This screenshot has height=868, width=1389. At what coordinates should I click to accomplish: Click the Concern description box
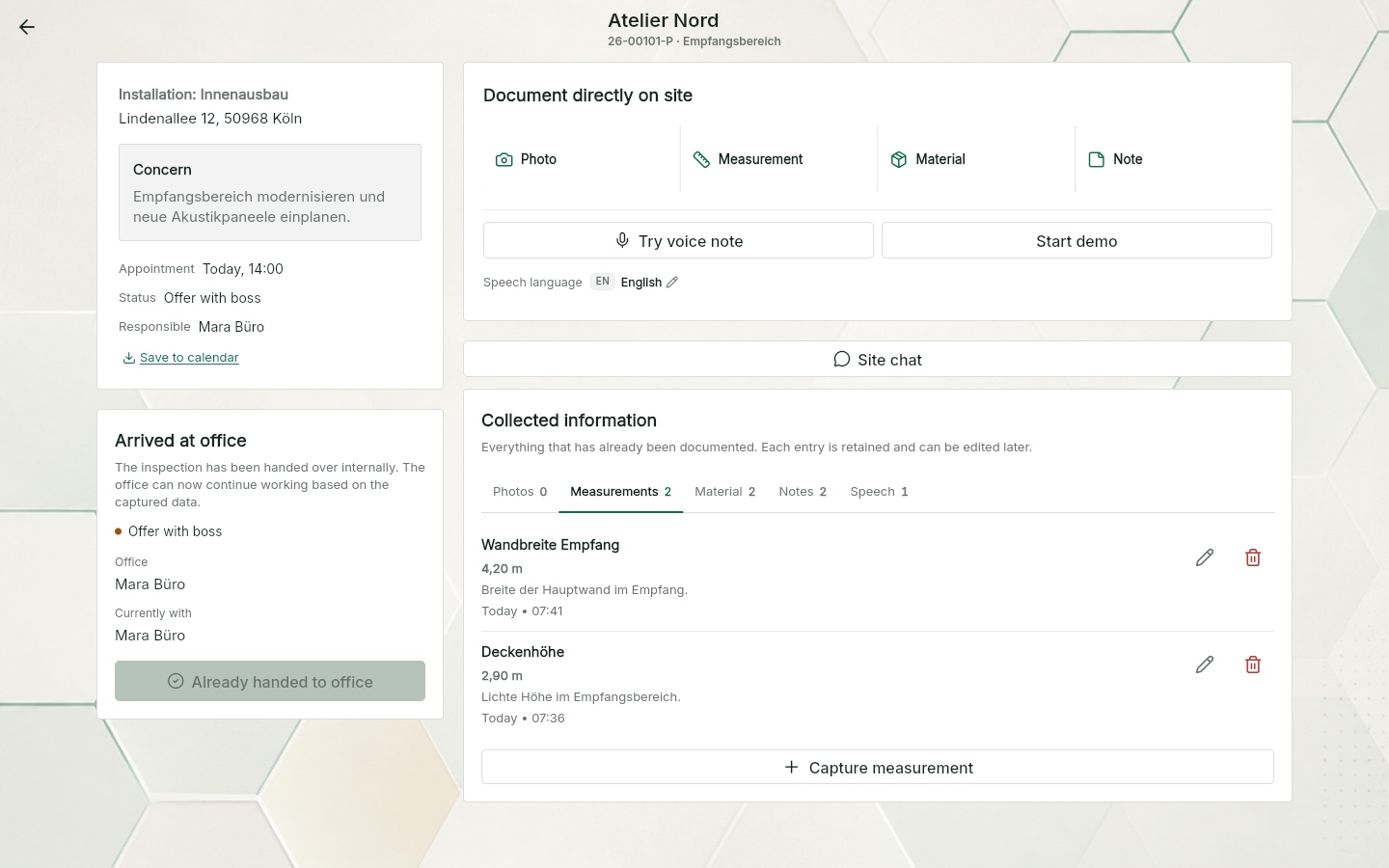pyautogui.click(x=270, y=192)
